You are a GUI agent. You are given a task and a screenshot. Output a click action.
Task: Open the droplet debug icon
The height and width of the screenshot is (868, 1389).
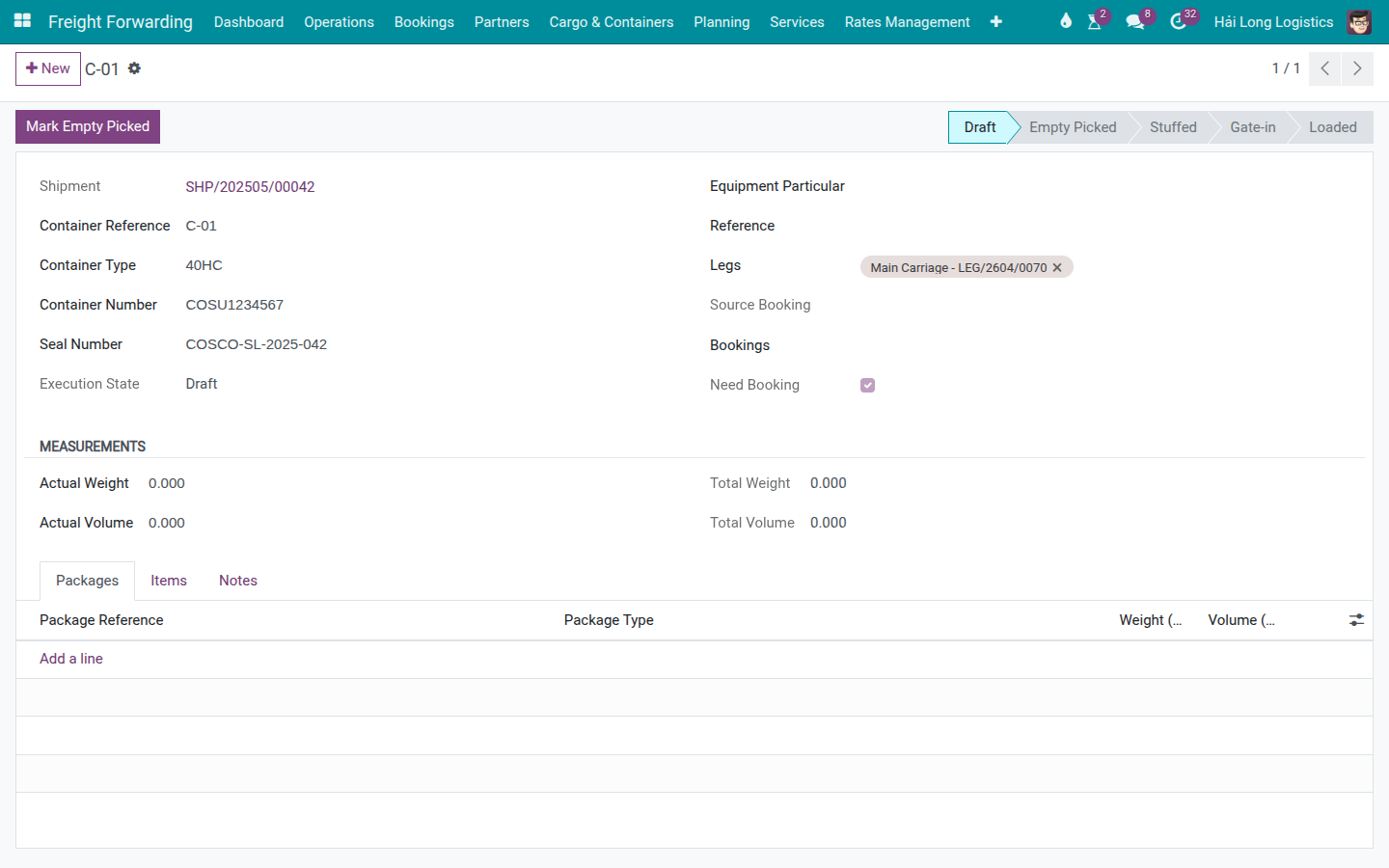tap(1066, 21)
